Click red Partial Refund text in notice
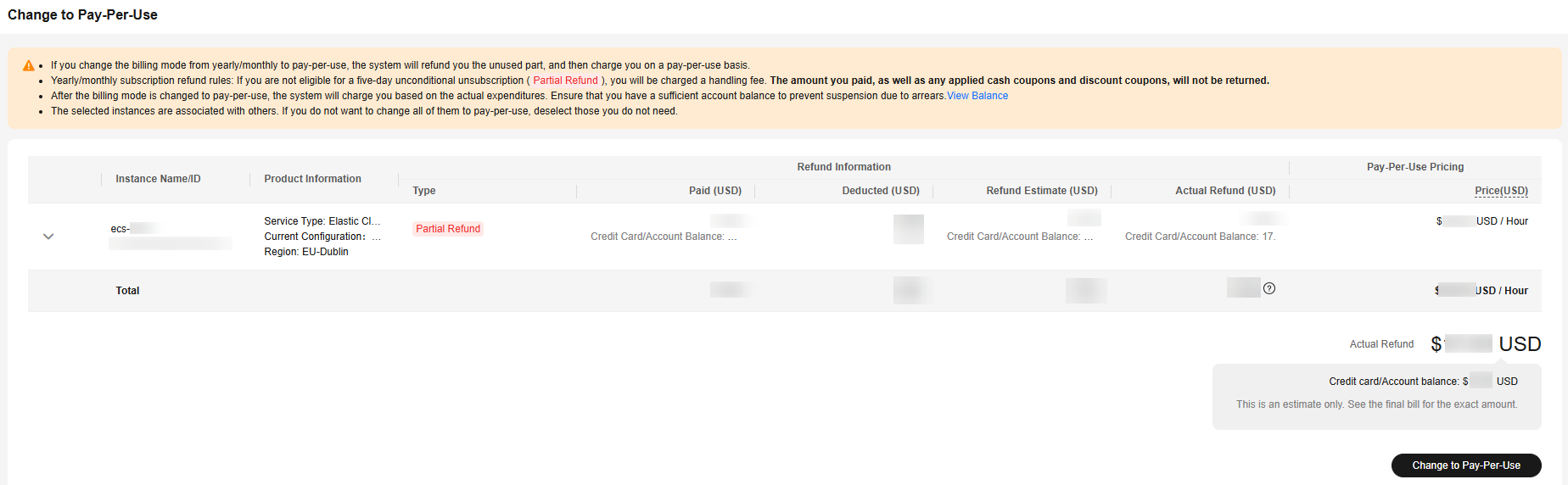This screenshot has width=1568, height=485. (565, 81)
